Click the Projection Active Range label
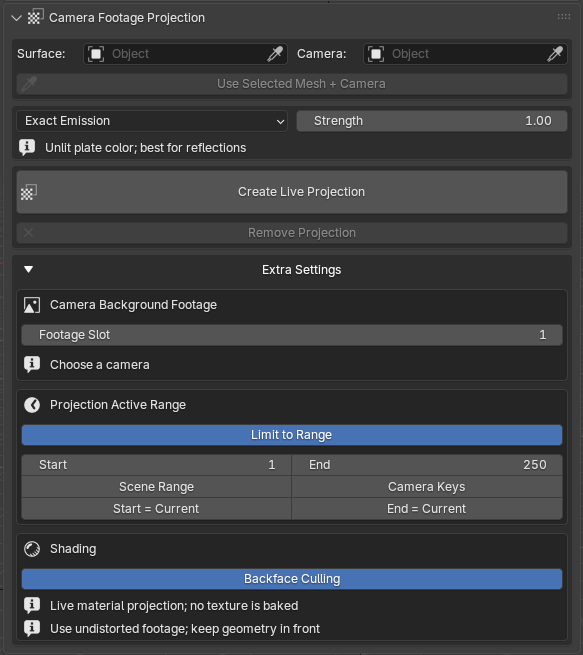Screen dimensions: 583x655 [118, 405]
